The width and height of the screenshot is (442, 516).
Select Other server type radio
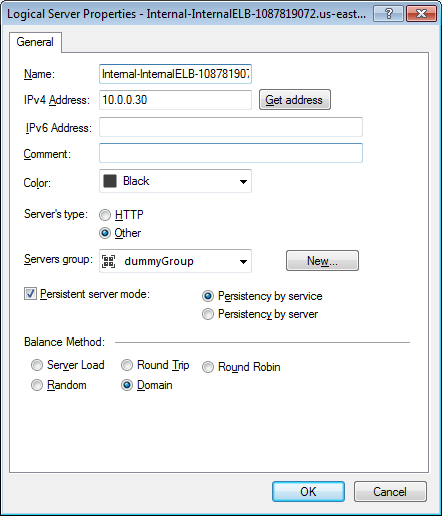105,233
